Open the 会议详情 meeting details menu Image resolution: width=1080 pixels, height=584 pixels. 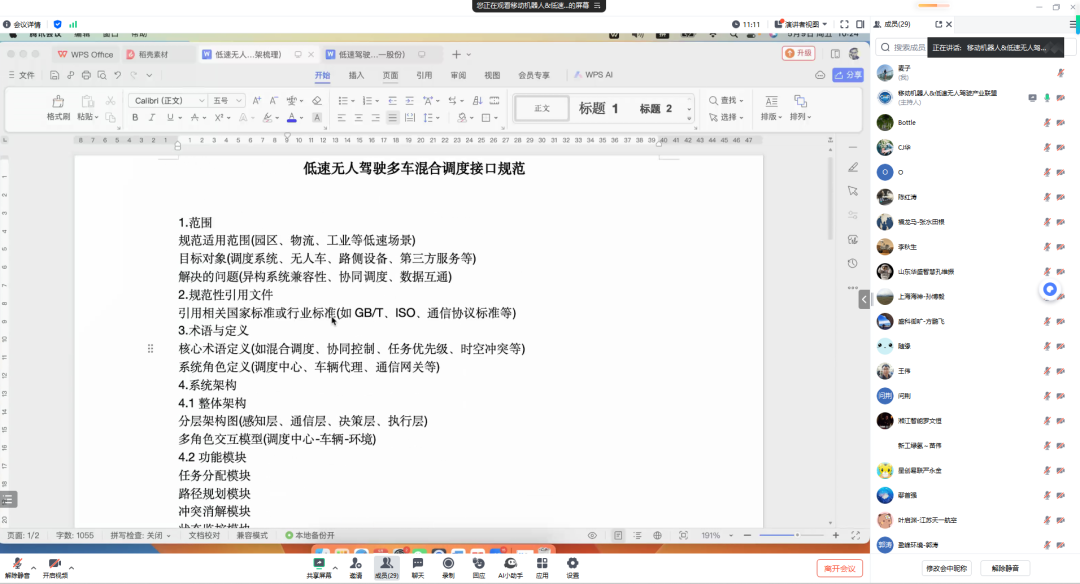pyautogui.click(x=22, y=24)
